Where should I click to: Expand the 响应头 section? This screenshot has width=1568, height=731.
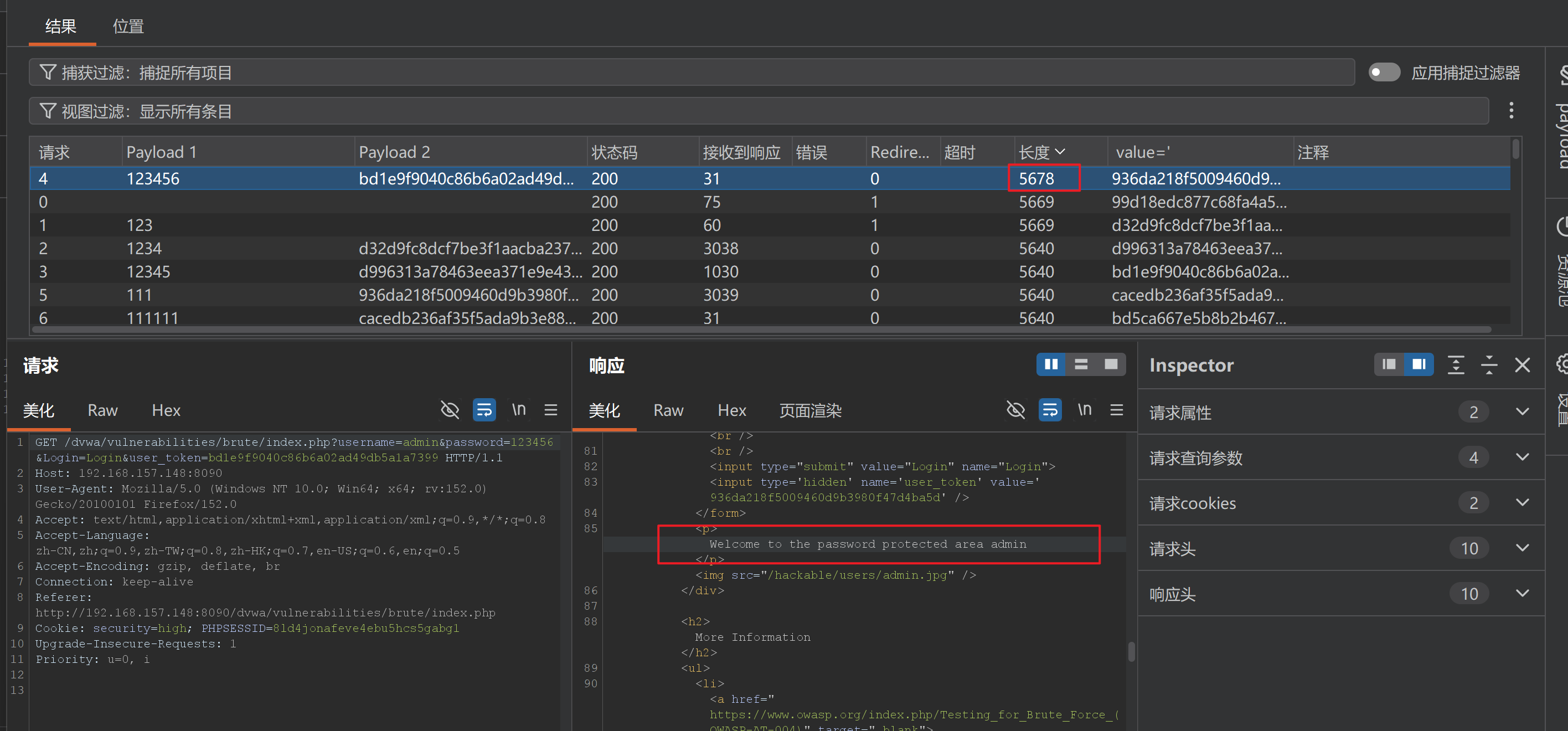coord(1341,594)
